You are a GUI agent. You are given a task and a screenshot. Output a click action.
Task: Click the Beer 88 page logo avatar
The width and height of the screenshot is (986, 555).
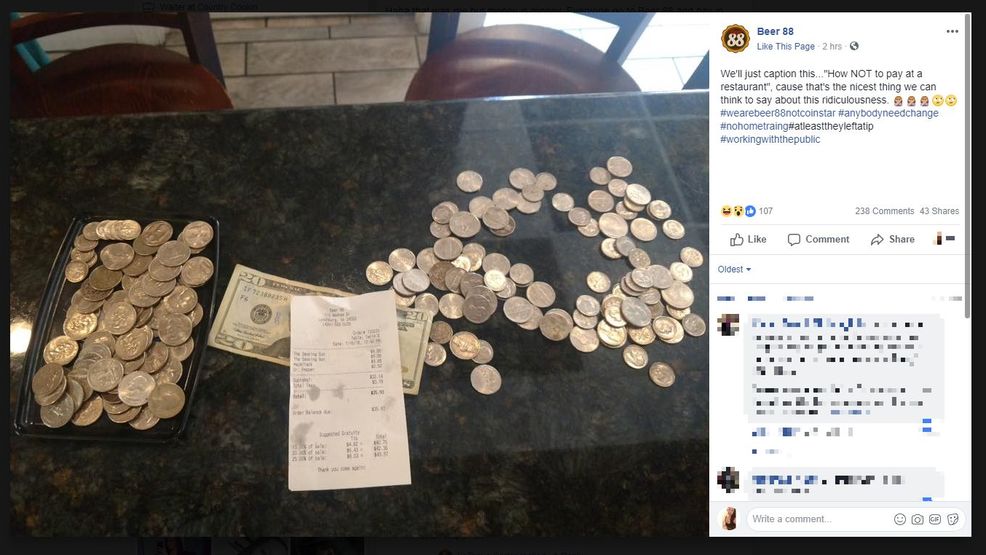[735, 39]
